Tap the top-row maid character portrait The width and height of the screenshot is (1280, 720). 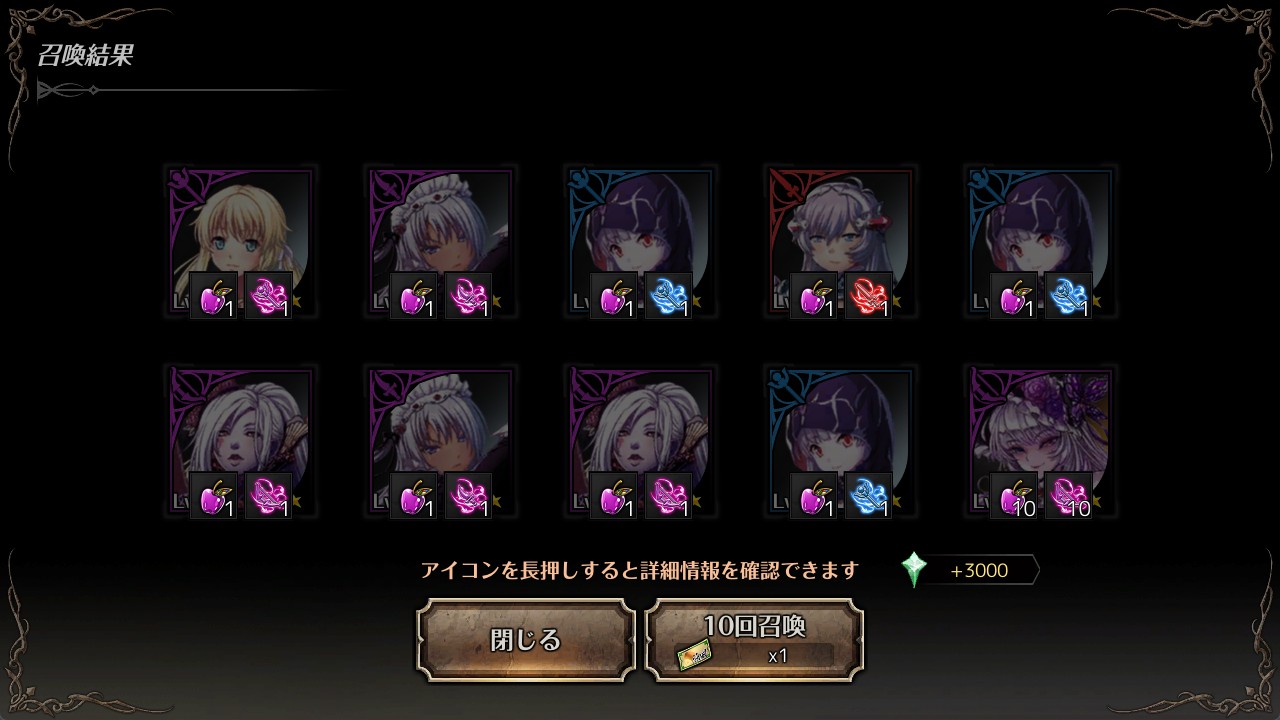click(440, 241)
